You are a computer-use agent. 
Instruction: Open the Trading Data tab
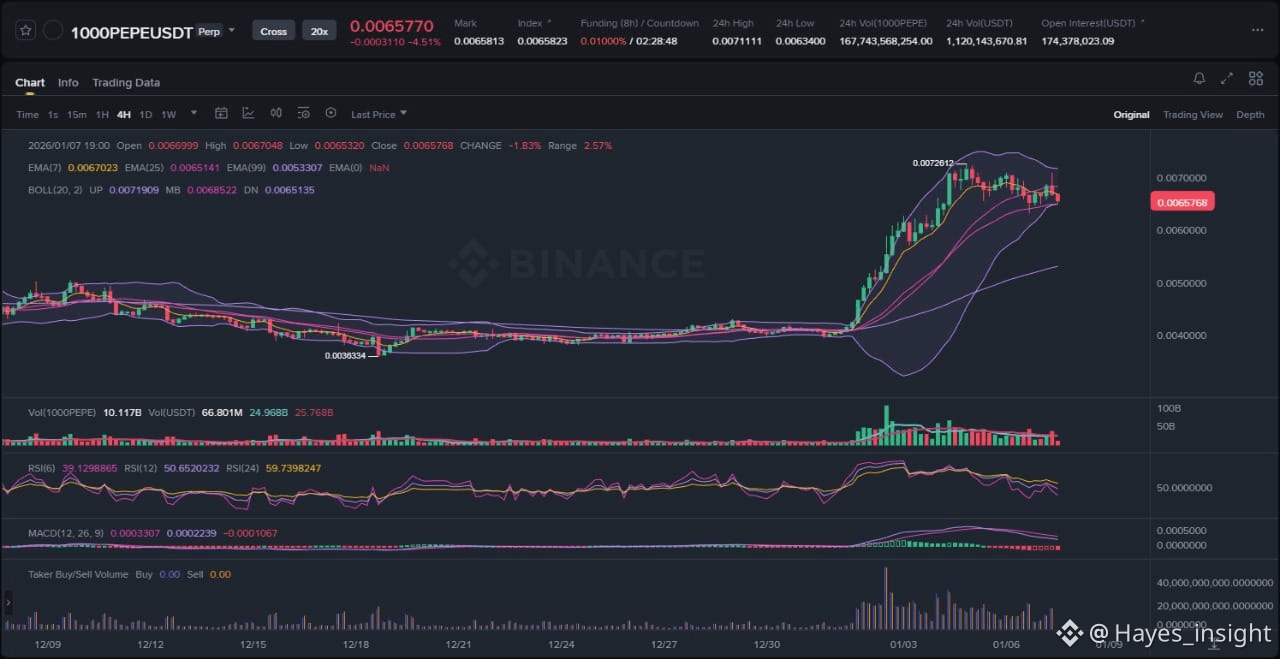126,82
